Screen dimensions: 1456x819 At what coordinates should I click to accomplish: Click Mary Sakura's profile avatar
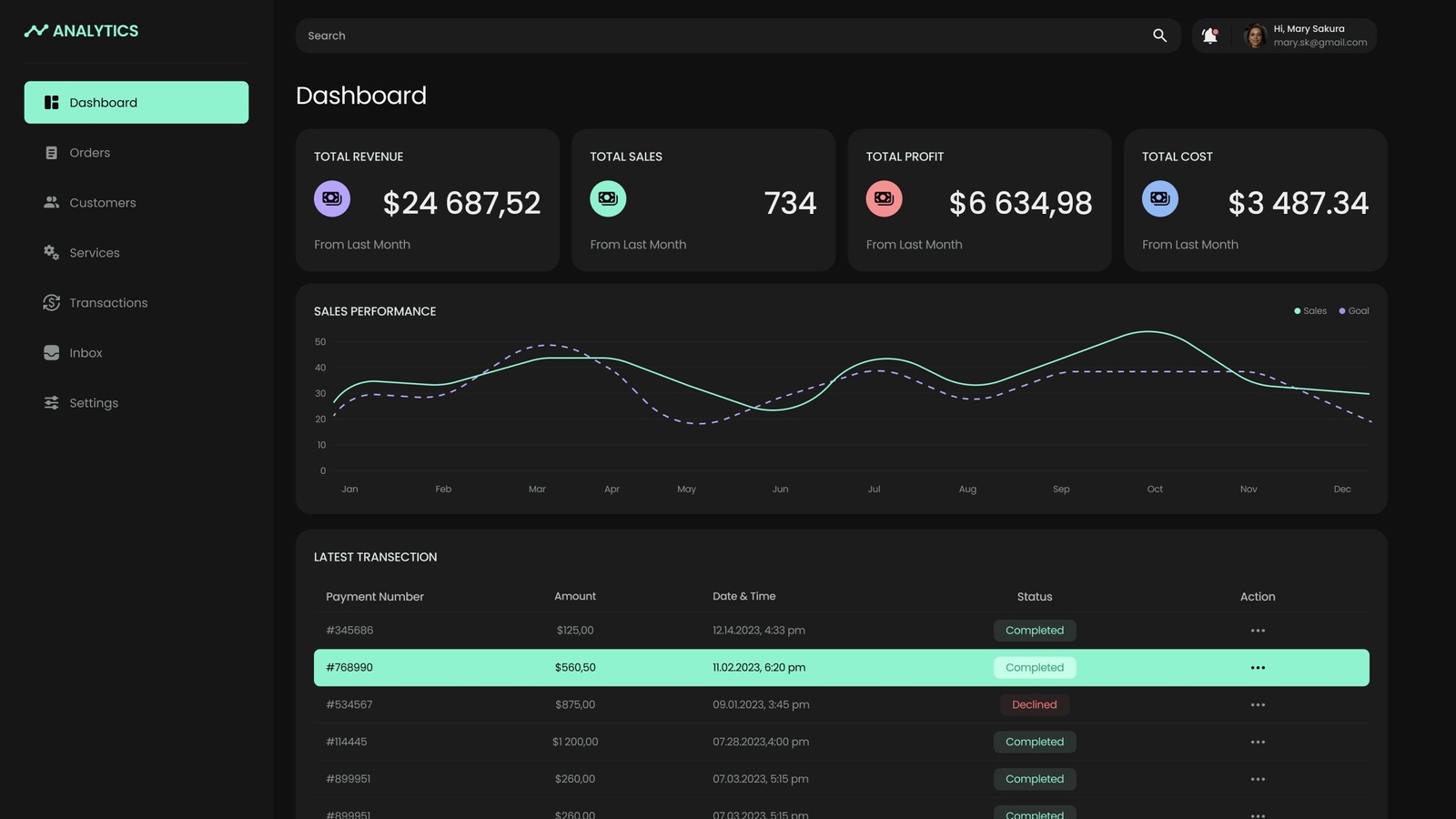pos(1255,35)
